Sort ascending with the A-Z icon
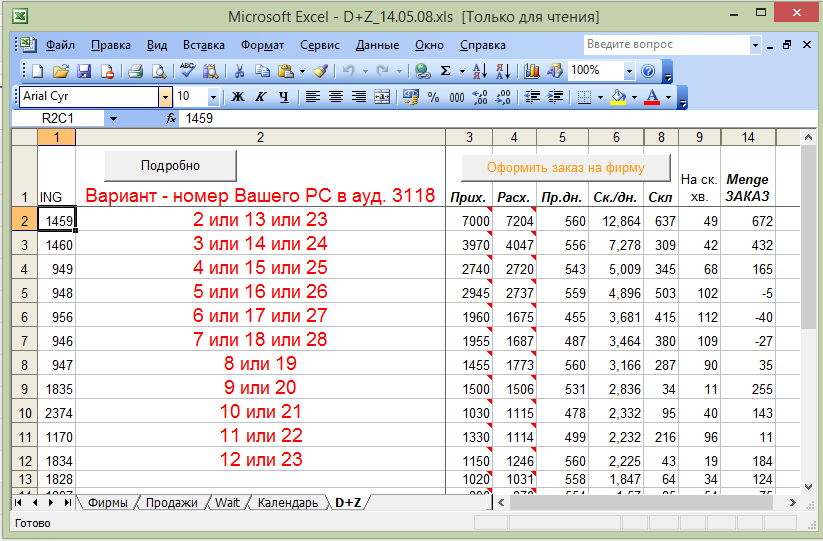 (479, 72)
